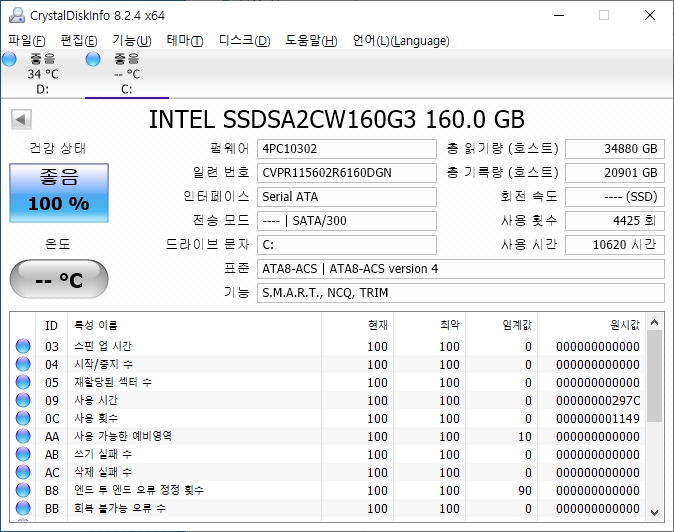
Task: Click the power on hours value 10620 시간
Action: click(615, 245)
